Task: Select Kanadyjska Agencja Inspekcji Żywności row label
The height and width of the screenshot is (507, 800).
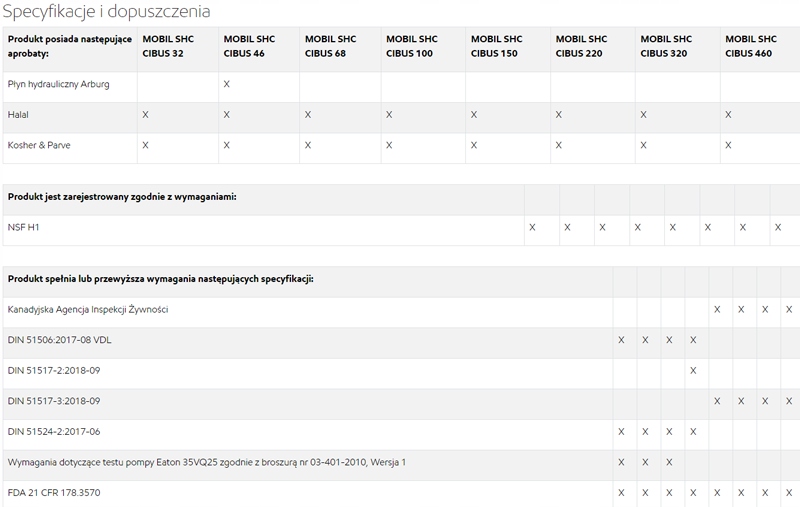Action: click(x=88, y=310)
